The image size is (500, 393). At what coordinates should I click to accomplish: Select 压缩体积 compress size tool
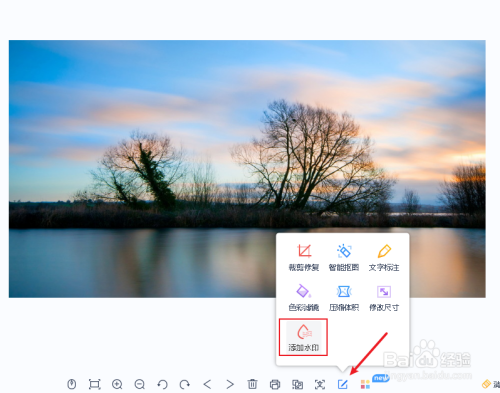click(x=344, y=297)
